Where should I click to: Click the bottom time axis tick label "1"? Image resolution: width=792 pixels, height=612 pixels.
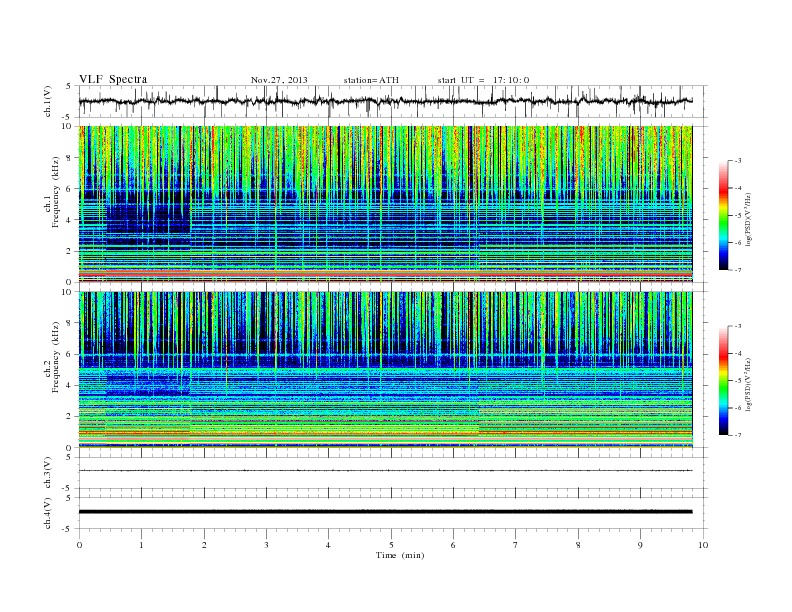pyautogui.click(x=141, y=545)
